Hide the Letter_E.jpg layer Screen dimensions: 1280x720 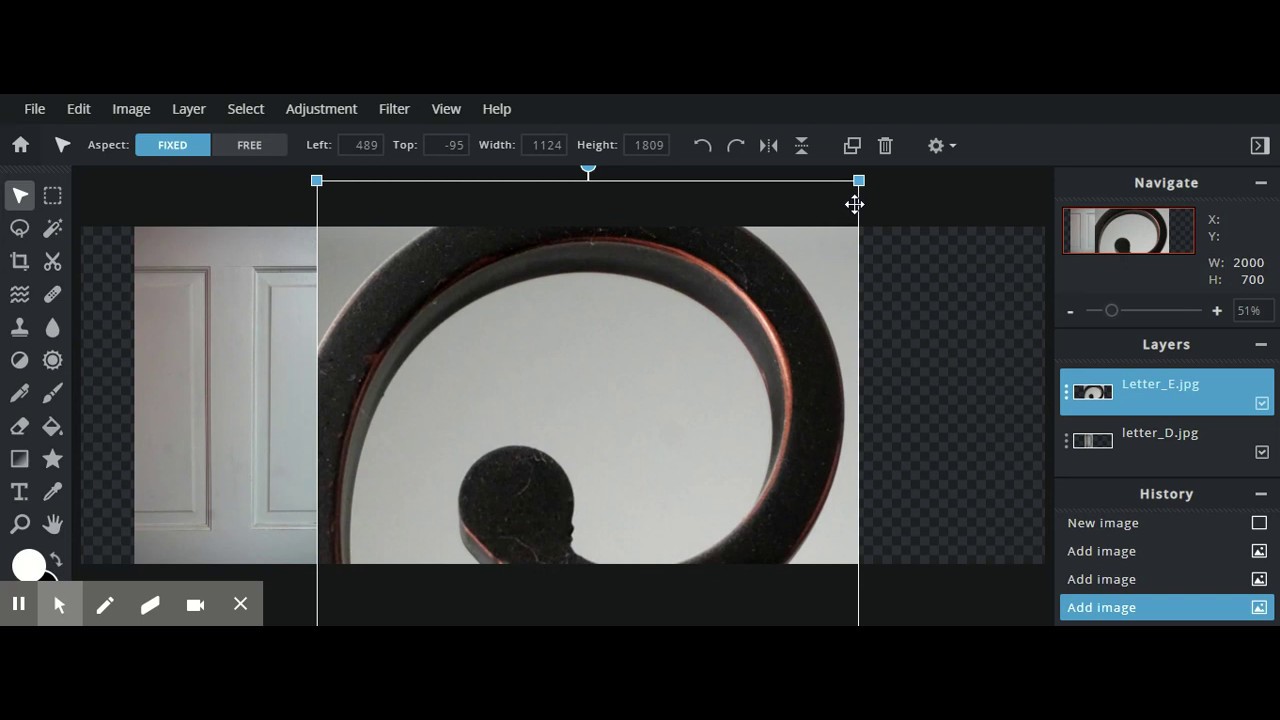(x=1262, y=403)
